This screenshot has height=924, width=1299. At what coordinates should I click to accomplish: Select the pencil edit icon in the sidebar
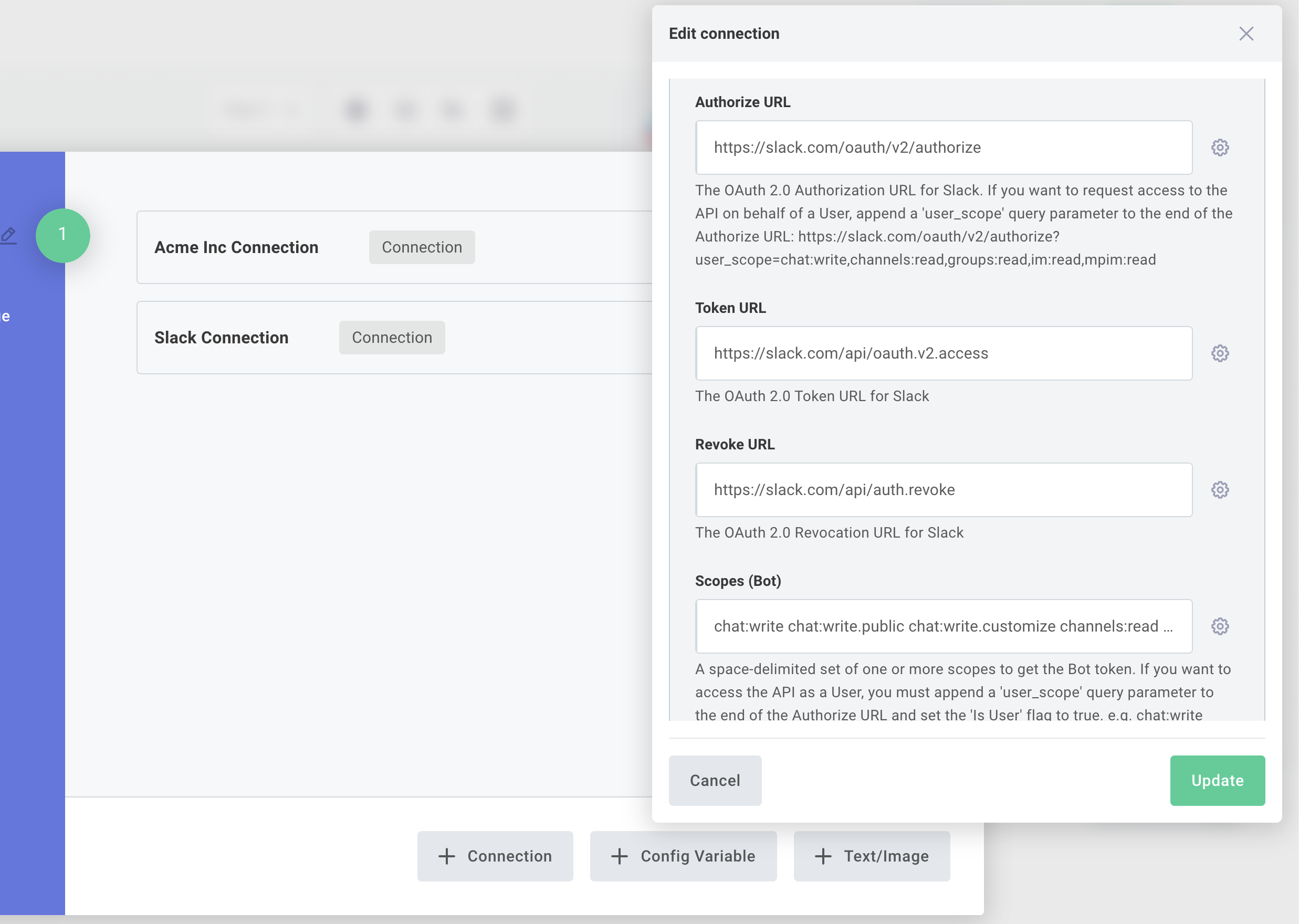click(8, 235)
